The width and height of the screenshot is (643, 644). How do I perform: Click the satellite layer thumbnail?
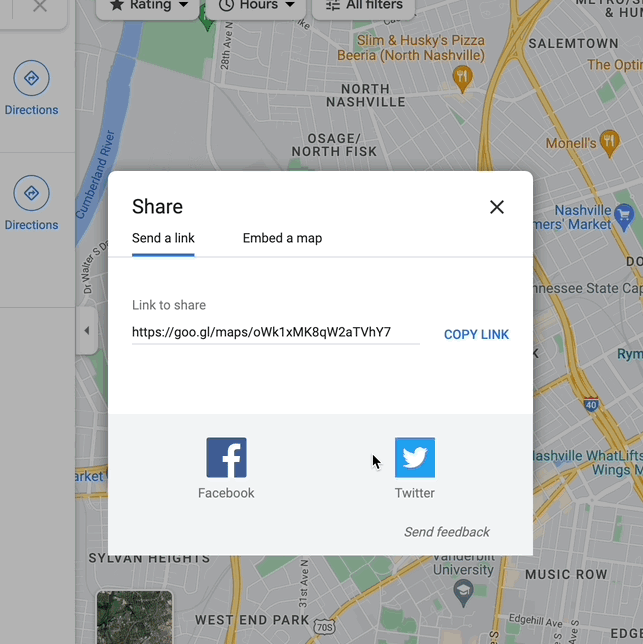click(134, 618)
